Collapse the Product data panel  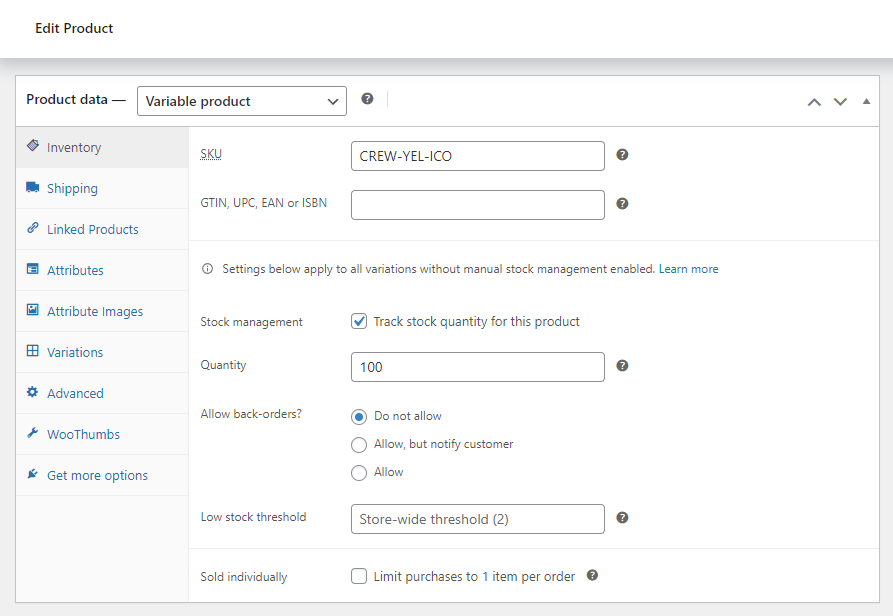[x=866, y=100]
